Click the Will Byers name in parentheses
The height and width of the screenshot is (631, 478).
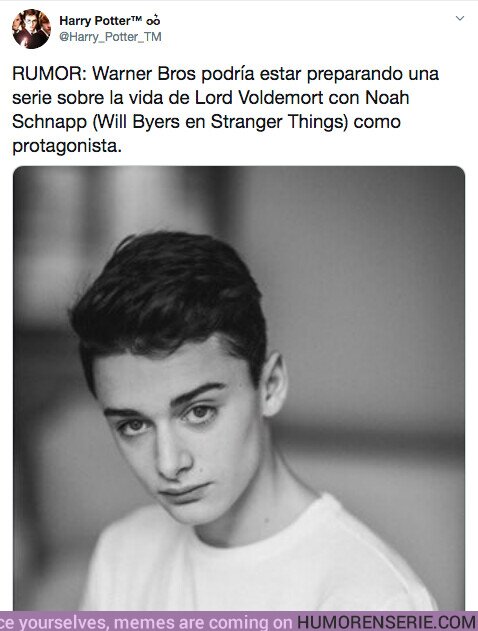136,122
